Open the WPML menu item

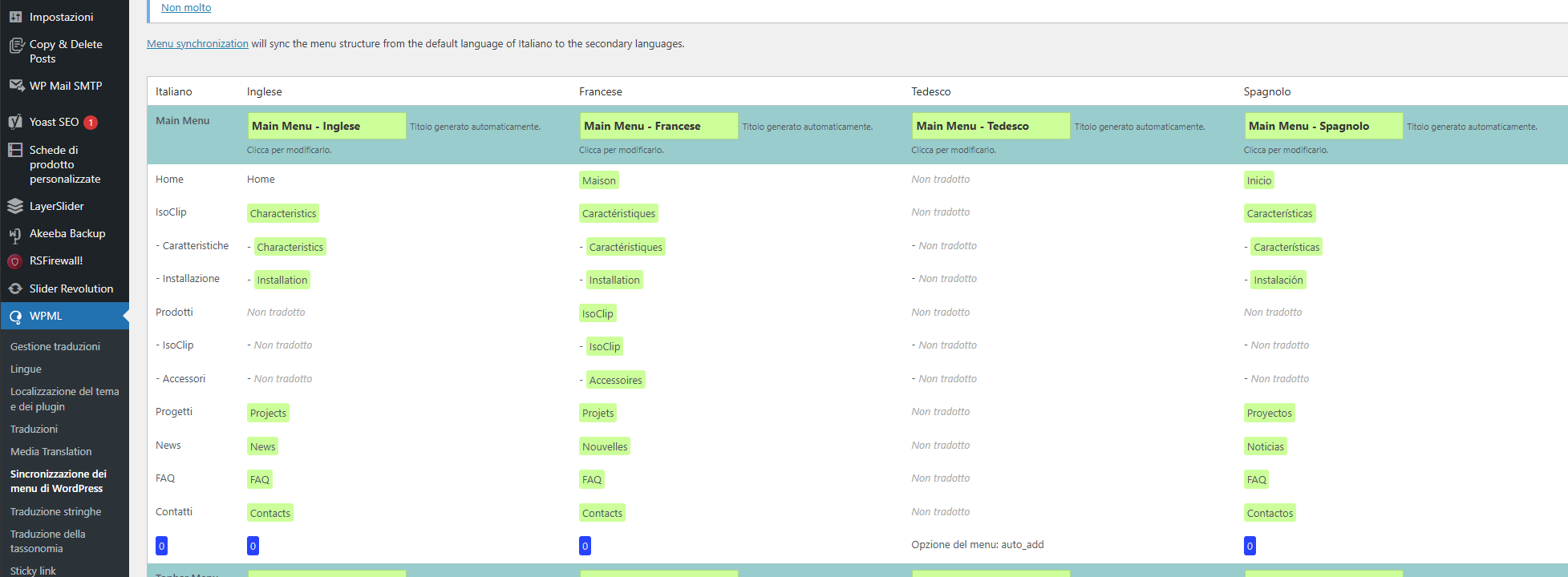46,316
